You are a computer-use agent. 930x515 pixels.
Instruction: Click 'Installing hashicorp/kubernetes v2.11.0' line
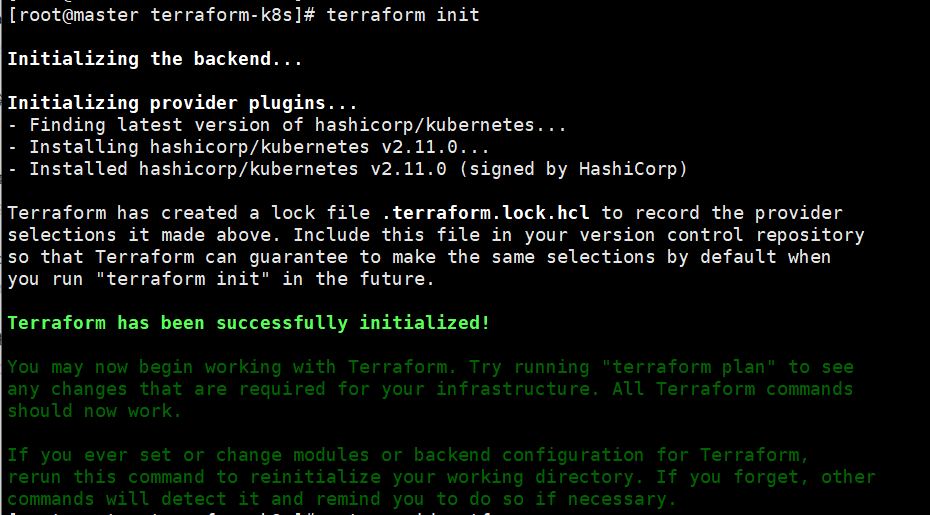click(249, 147)
